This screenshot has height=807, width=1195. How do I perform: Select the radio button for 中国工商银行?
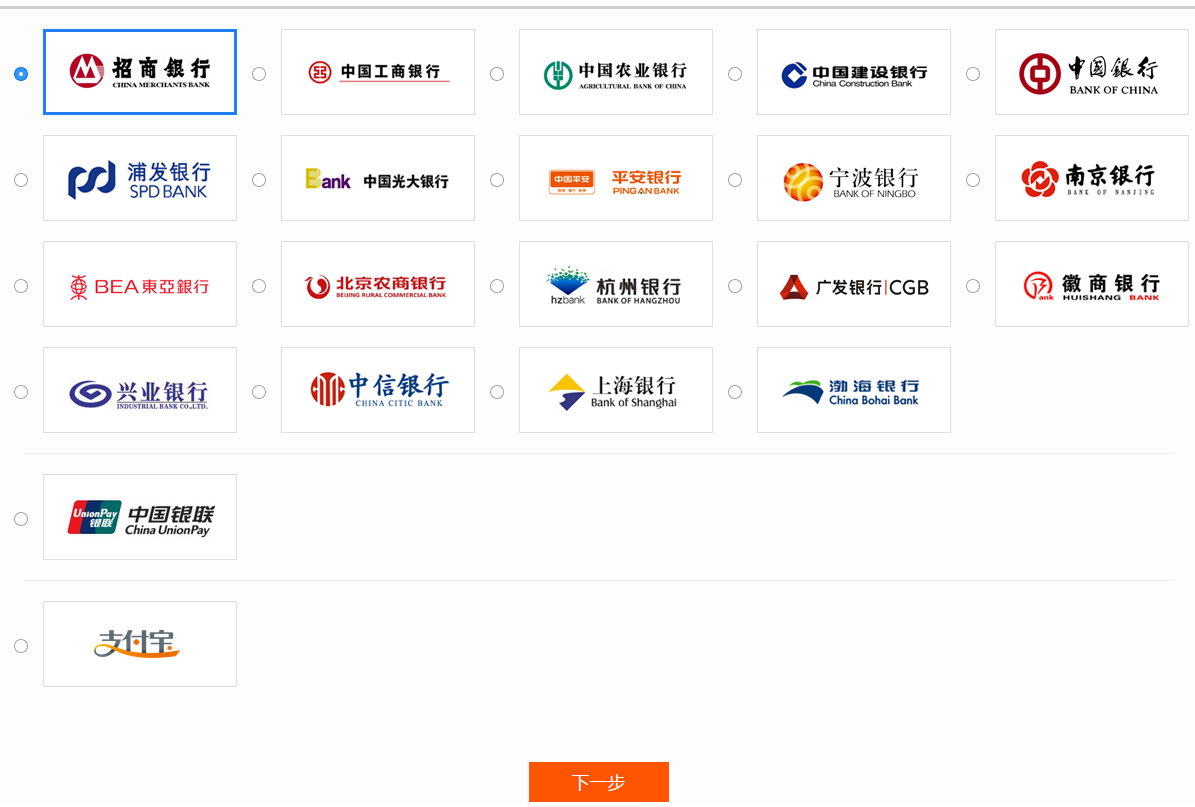(x=259, y=74)
